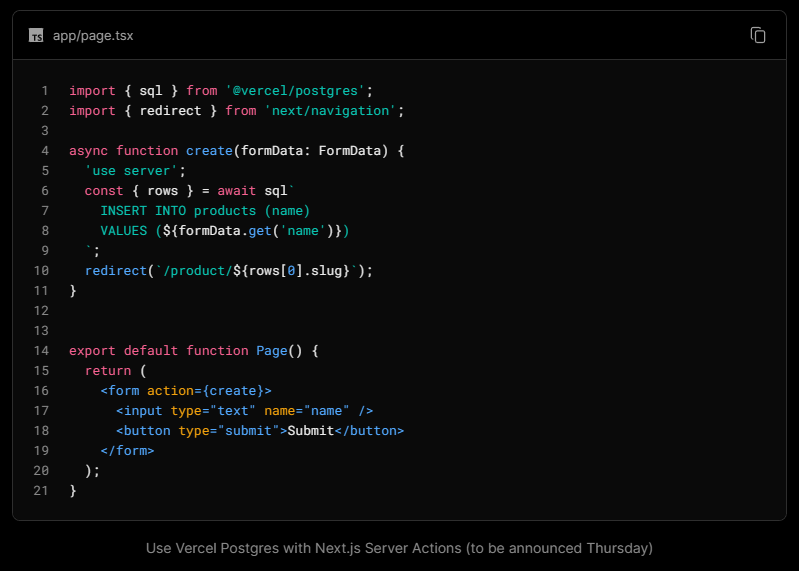This screenshot has width=799, height=571.
Task: Copy the code with the copy icon
Action: click(758, 35)
